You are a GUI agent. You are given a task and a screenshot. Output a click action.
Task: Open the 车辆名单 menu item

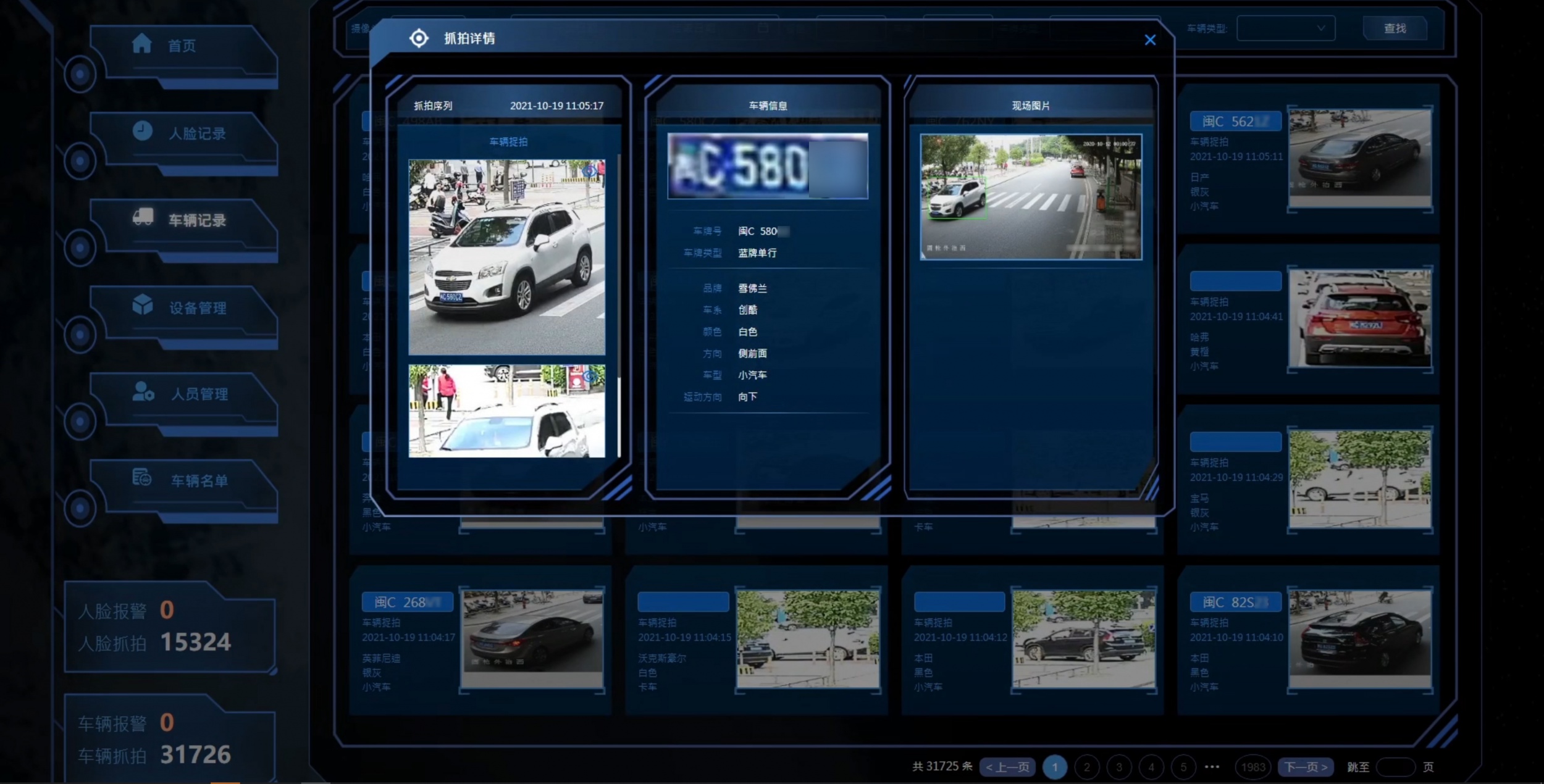[199, 480]
